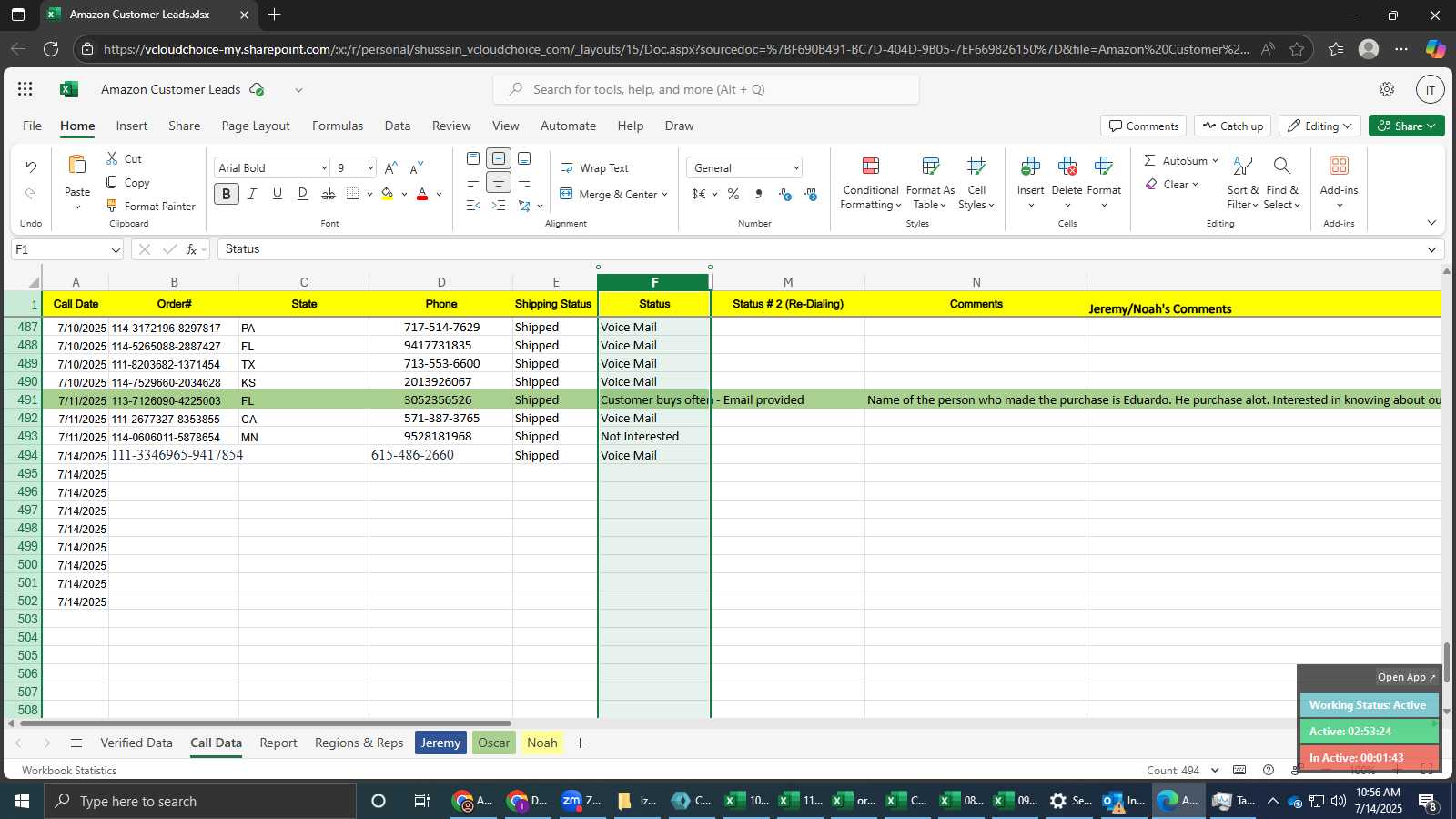Switch to the Jeremy sheet tab
The image size is (1456, 819).
click(x=440, y=743)
